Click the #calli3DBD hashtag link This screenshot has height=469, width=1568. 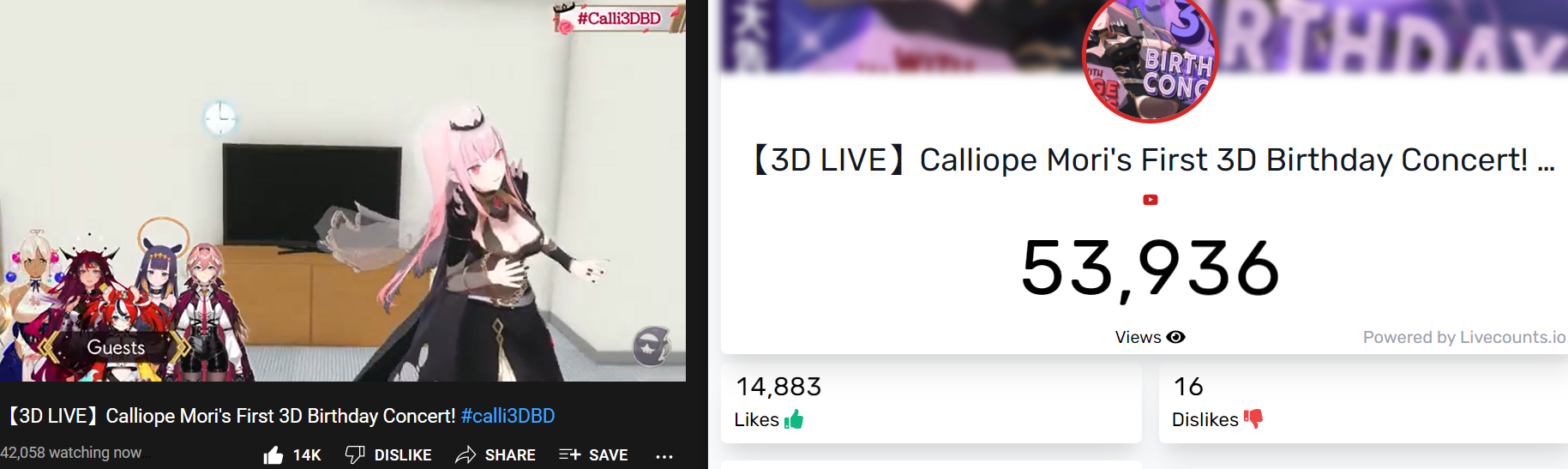click(x=508, y=416)
